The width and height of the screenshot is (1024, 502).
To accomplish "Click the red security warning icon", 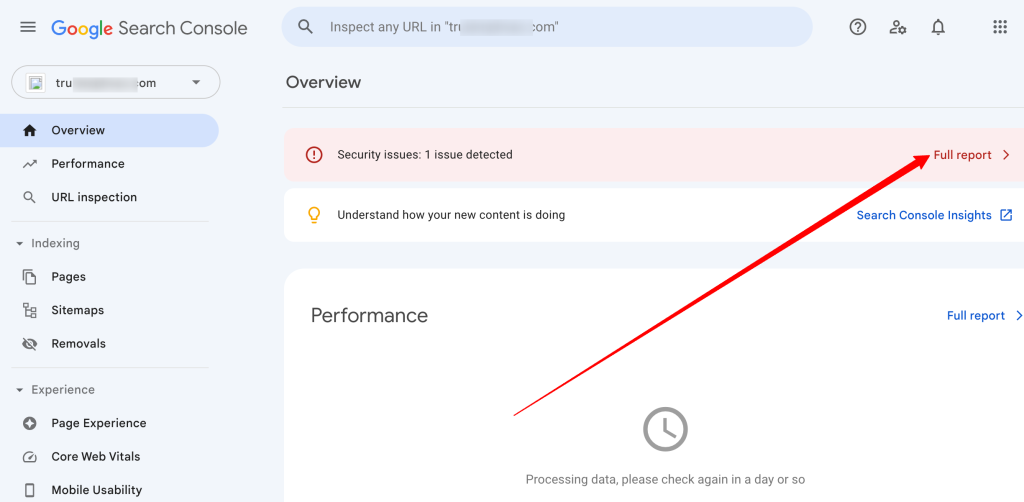I will [314, 155].
